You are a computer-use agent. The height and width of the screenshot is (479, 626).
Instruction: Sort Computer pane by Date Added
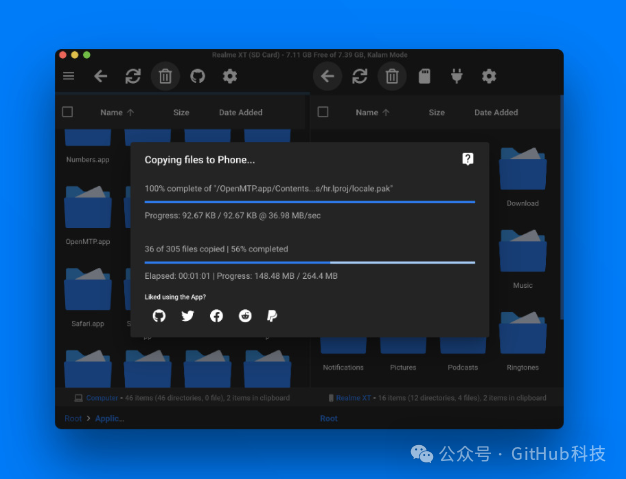pyautogui.click(x=241, y=113)
